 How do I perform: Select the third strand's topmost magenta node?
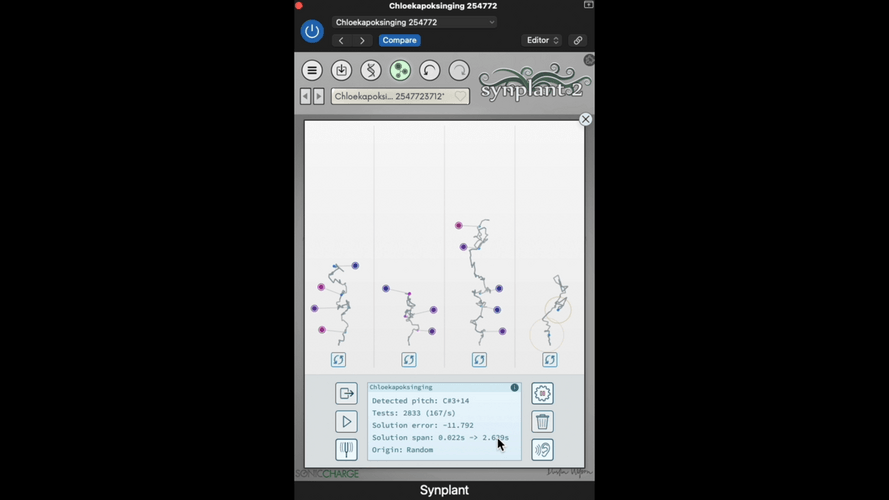tap(459, 226)
